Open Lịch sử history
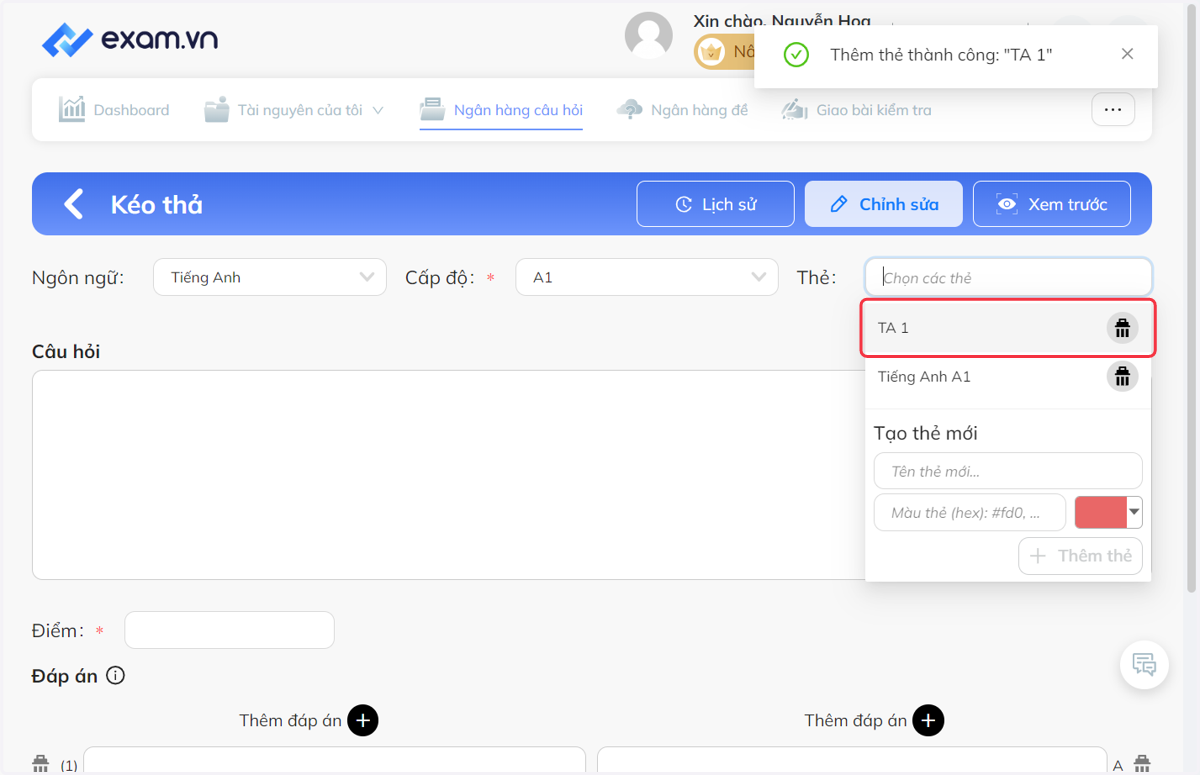1200x775 pixels. click(x=715, y=204)
